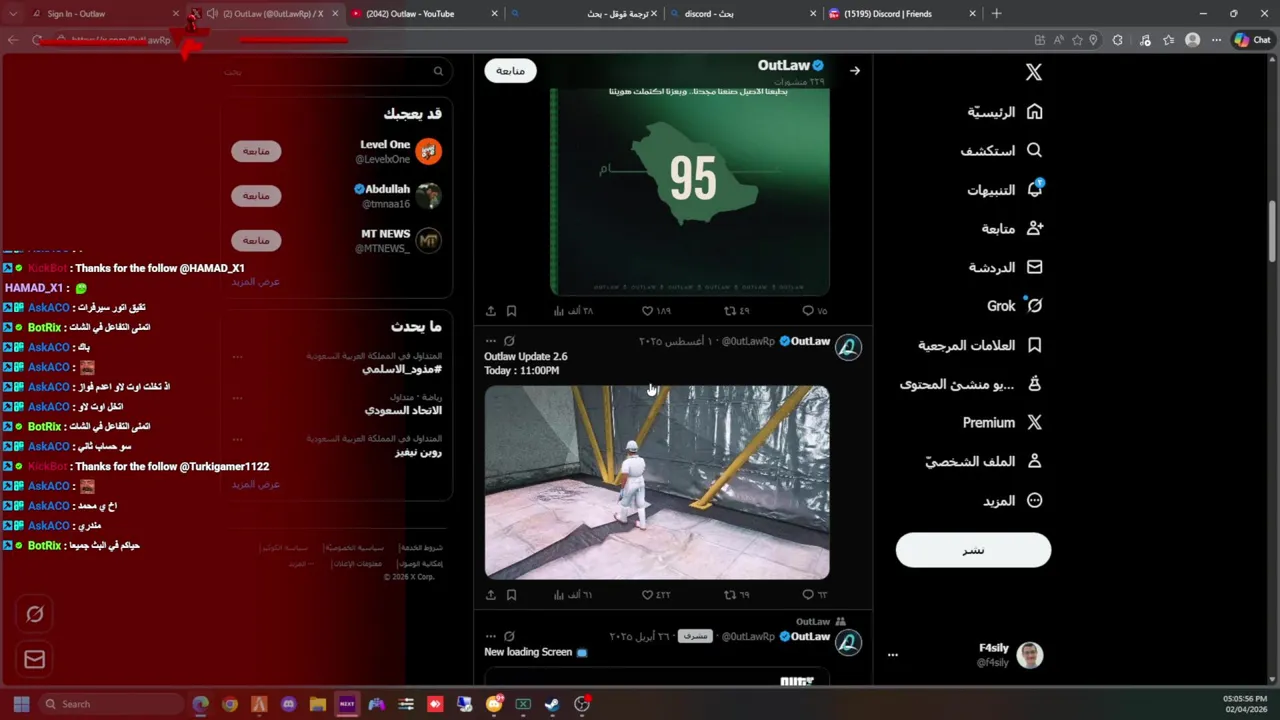The image size is (1280, 720).
Task: Click Grok icon on New loading Screen post
Action: 509,636
